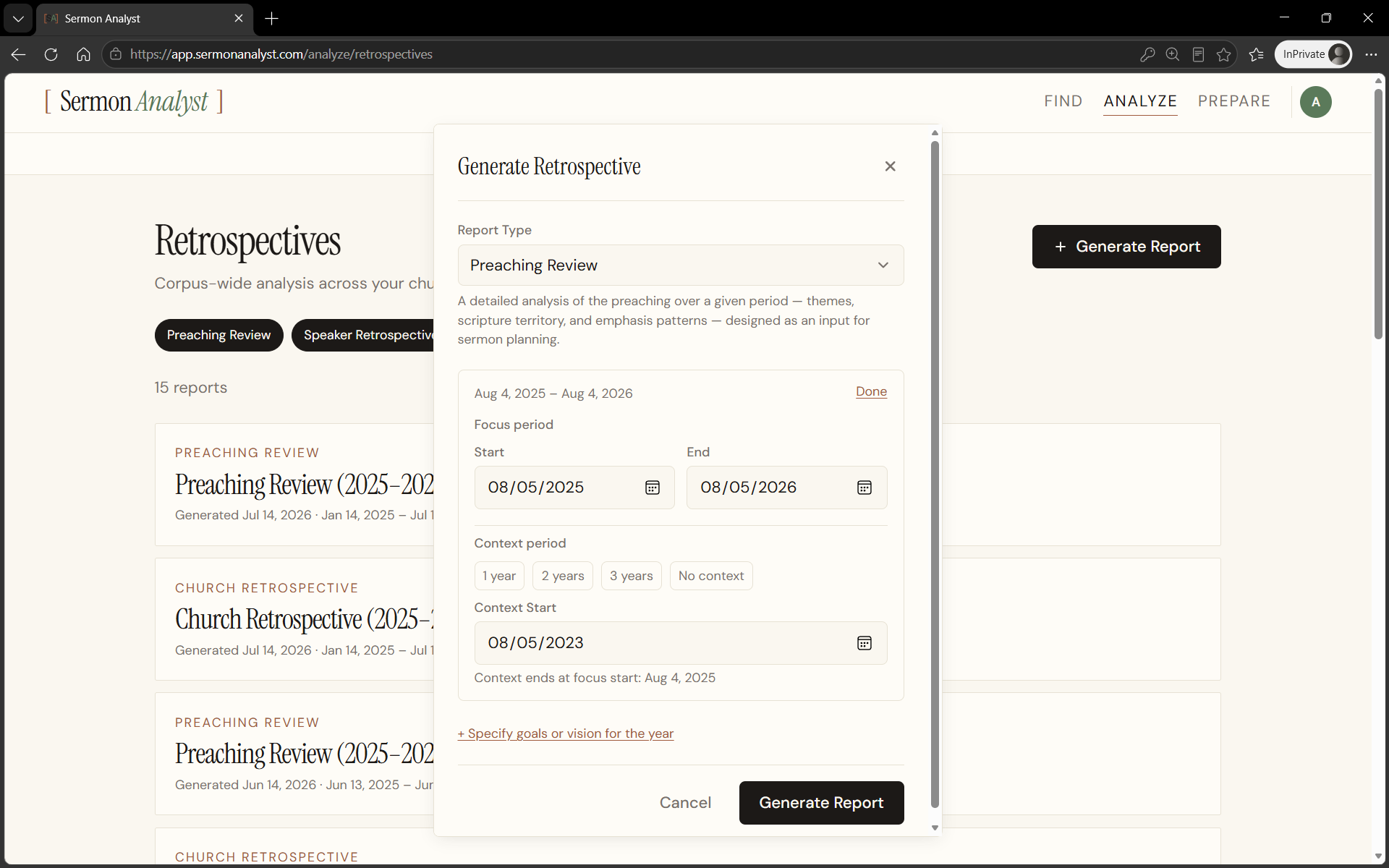This screenshot has height=868, width=1389.
Task: Click 'Aug 4, 2025 – Aug 4, 2026' summary
Action: point(553,393)
